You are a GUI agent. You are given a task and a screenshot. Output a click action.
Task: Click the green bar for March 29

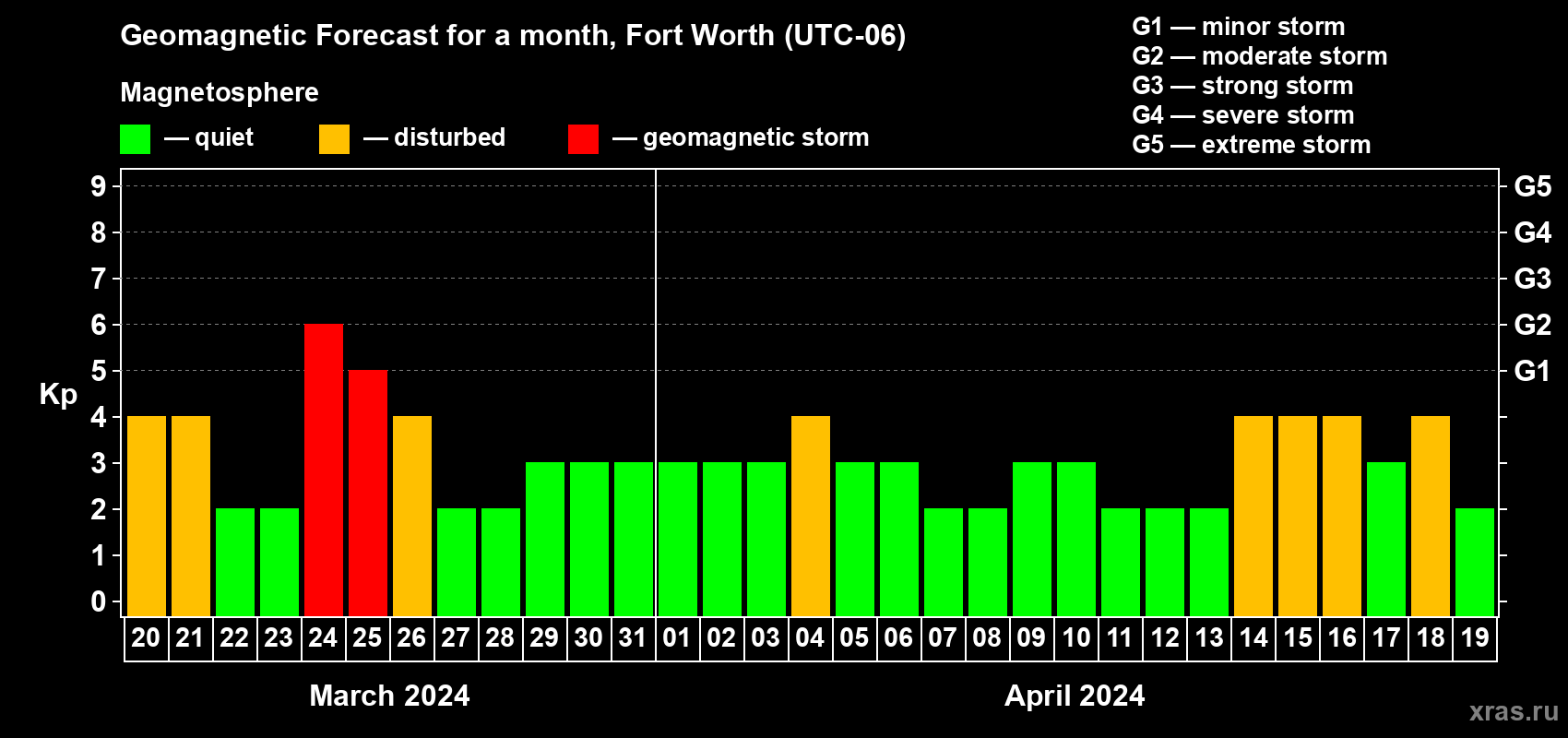[x=545, y=540]
